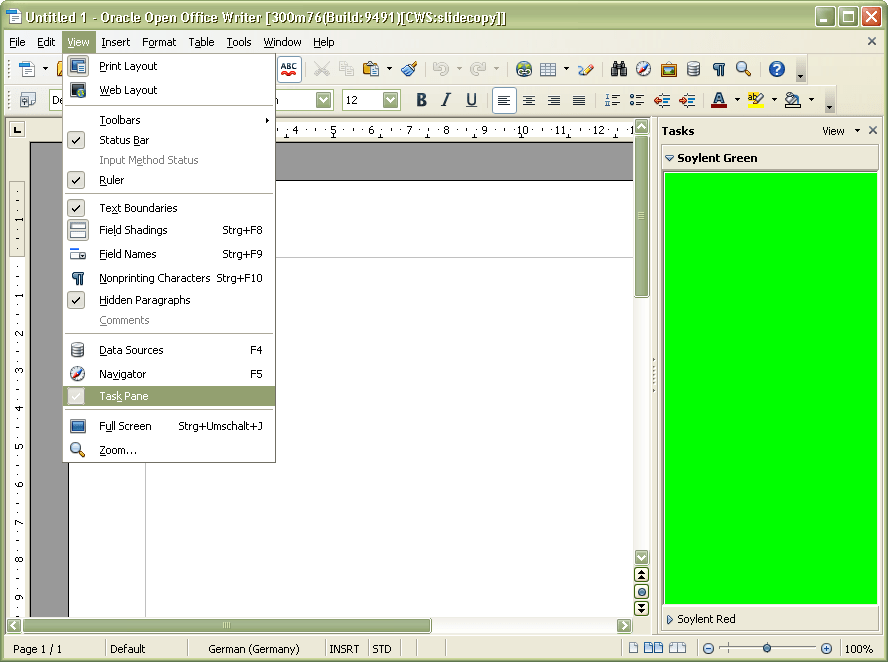The height and width of the screenshot is (662, 888).
Task: Apply Bold formatting from the toolbar
Action: tap(421, 100)
